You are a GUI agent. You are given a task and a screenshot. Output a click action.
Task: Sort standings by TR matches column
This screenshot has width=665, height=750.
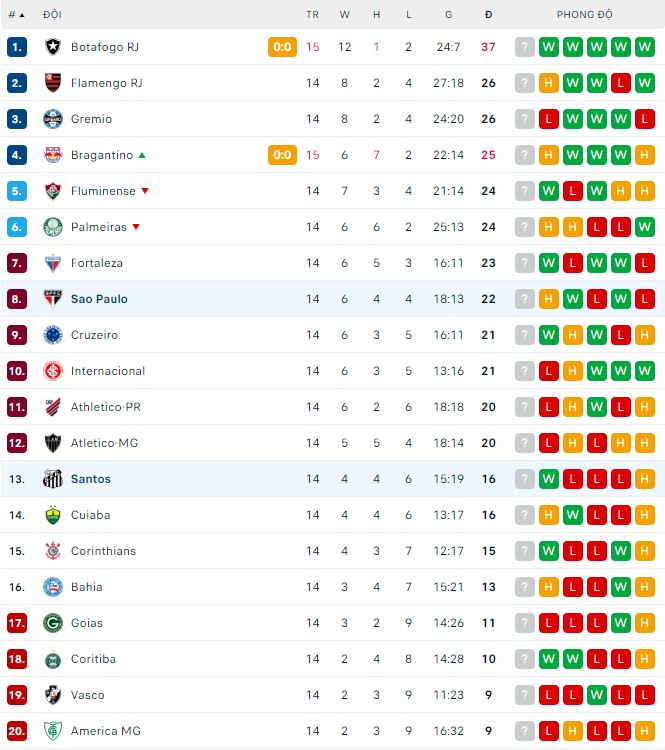tap(312, 15)
